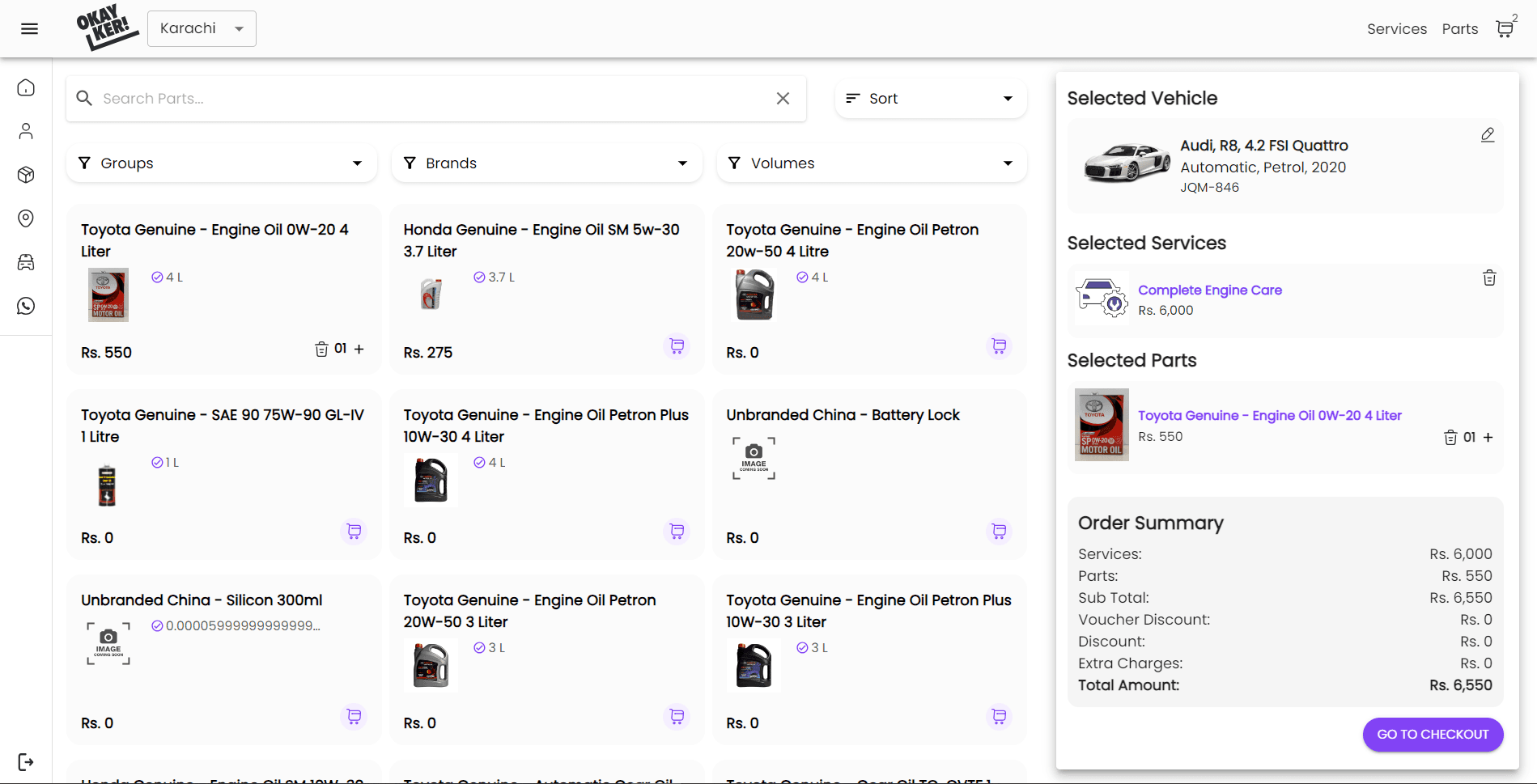Add Toyota Petron Plus 10W-30 4 Liter to cart
Image resolution: width=1537 pixels, height=784 pixels.
pyautogui.click(x=677, y=532)
